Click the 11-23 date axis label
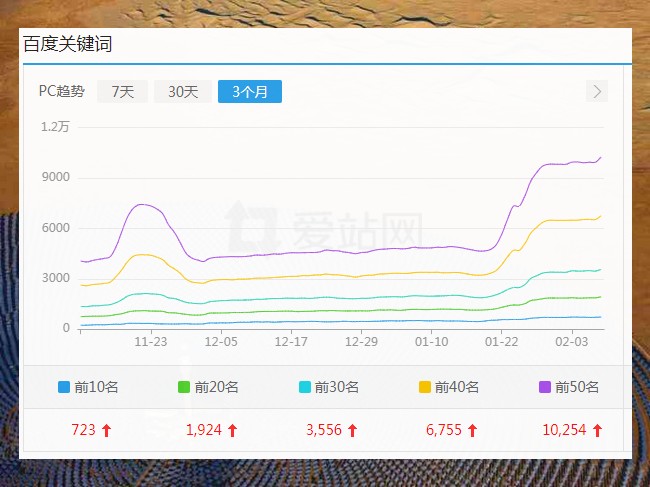Viewport: 650px width, 487px height. [151, 342]
